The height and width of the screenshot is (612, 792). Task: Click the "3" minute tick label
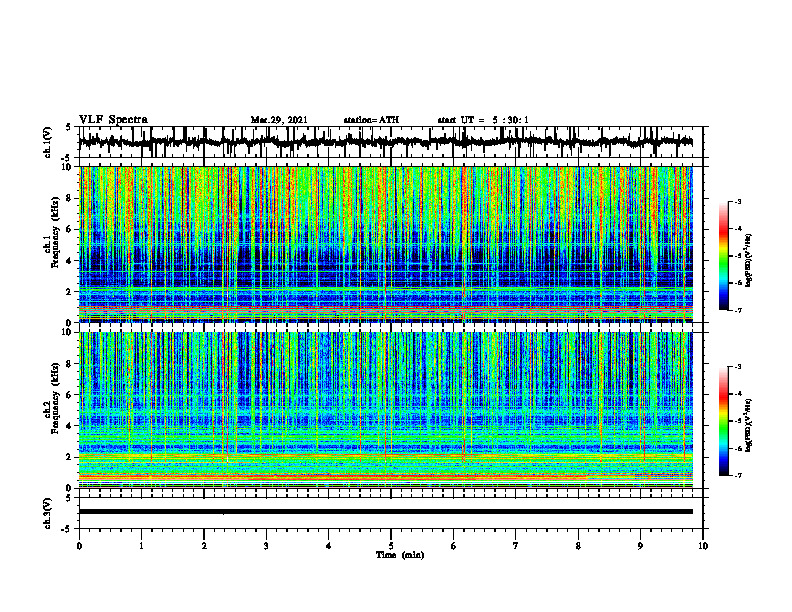pyautogui.click(x=266, y=546)
